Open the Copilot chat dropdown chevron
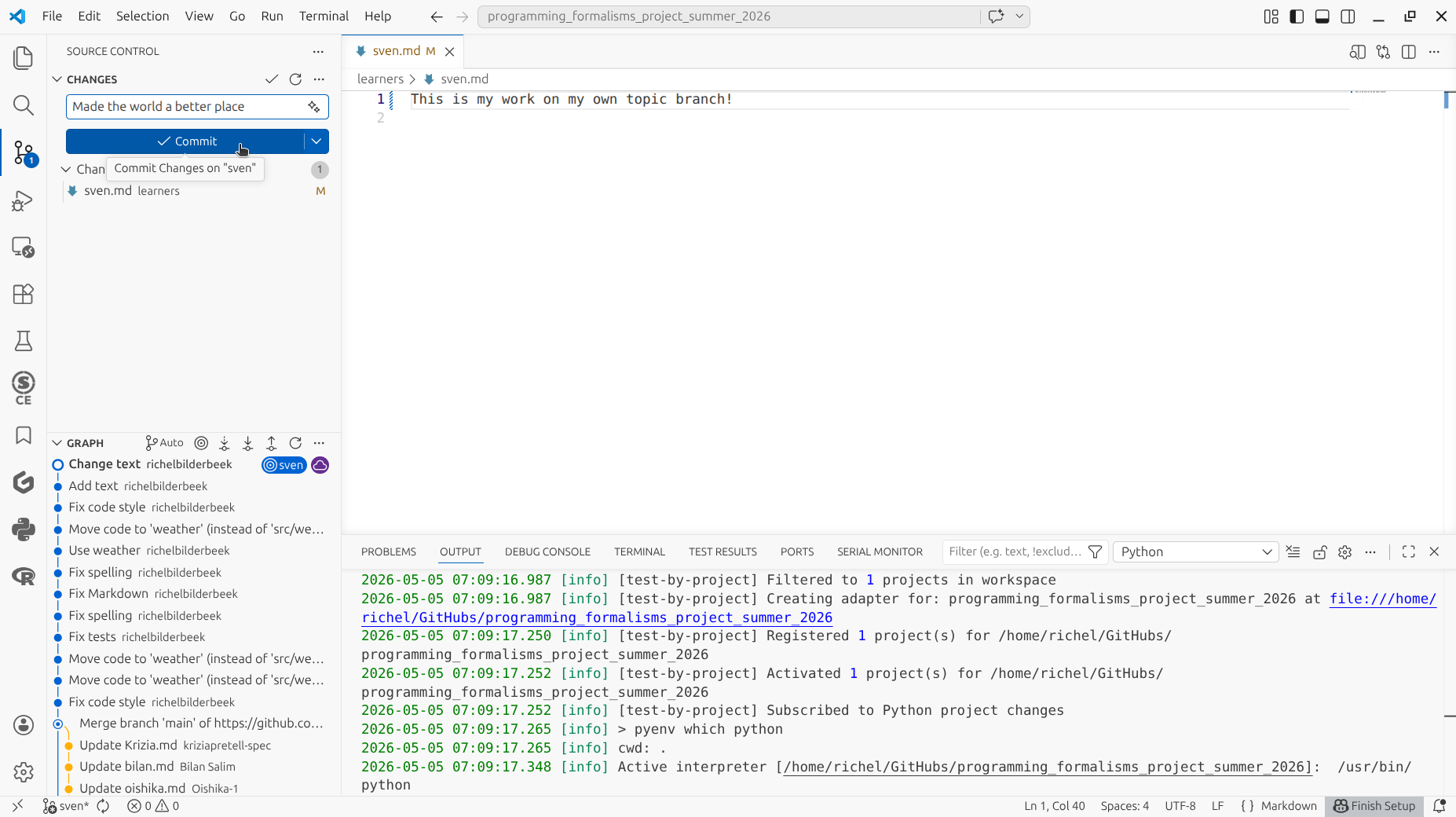 (x=1019, y=16)
